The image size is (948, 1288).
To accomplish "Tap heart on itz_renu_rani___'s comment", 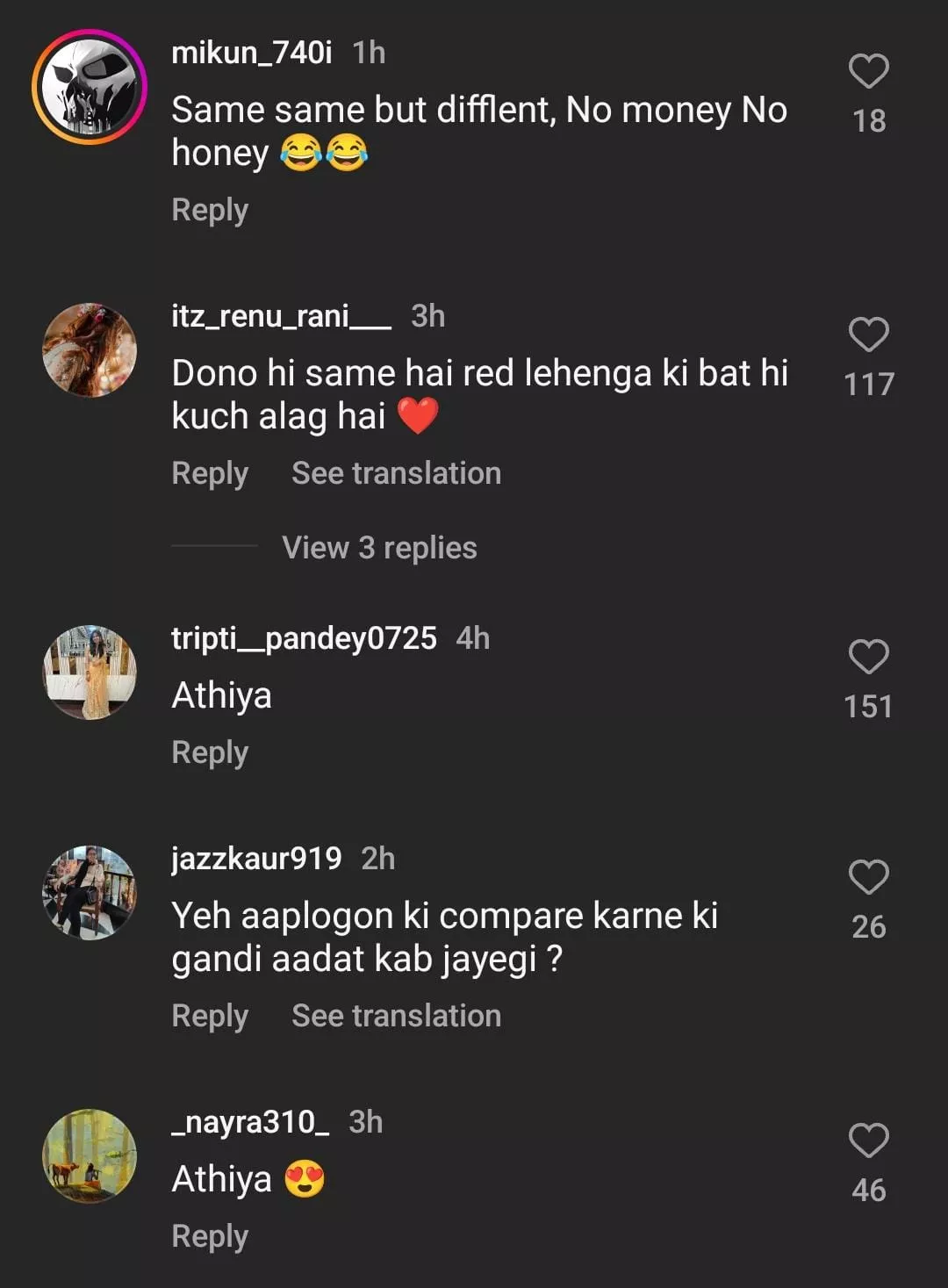I will point(868,335).
